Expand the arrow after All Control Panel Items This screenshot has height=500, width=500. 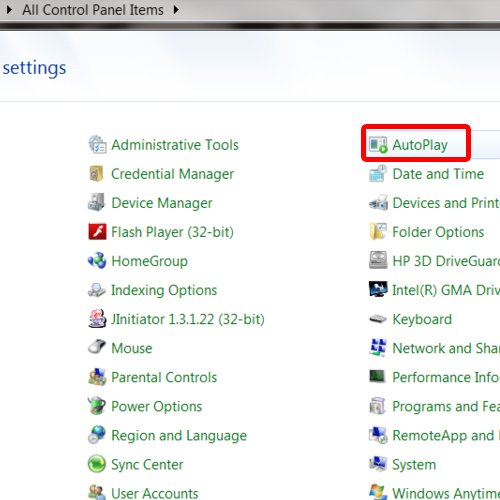pos(176,10)
